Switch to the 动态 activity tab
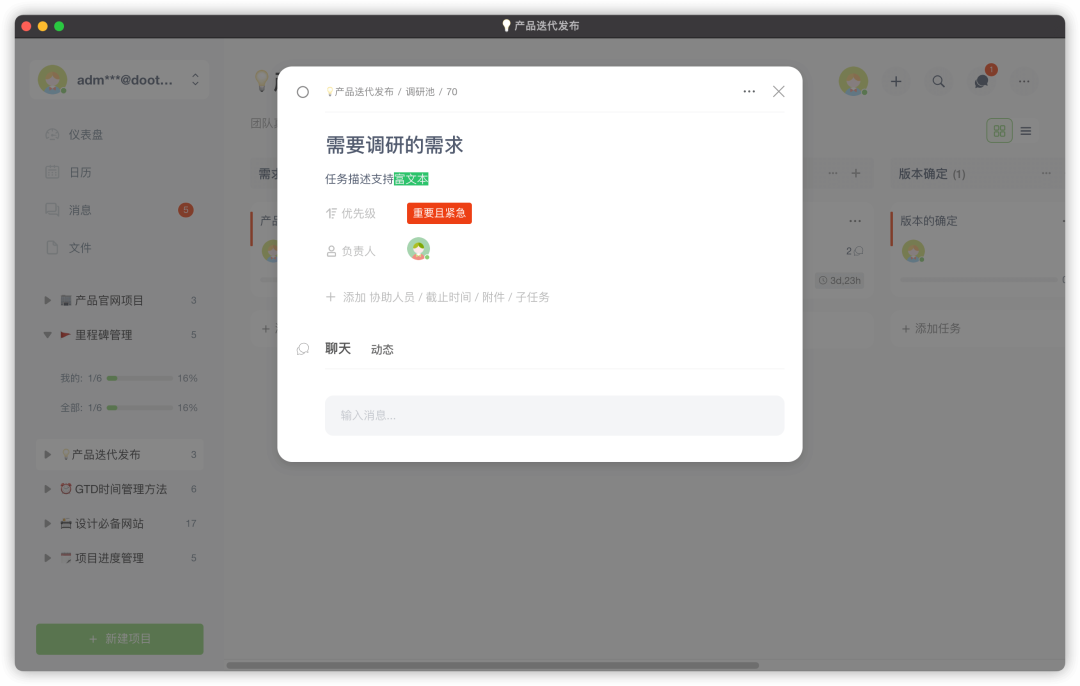Screen dimensions: 1080x686 pyautogui.click(x=381, y=348)
